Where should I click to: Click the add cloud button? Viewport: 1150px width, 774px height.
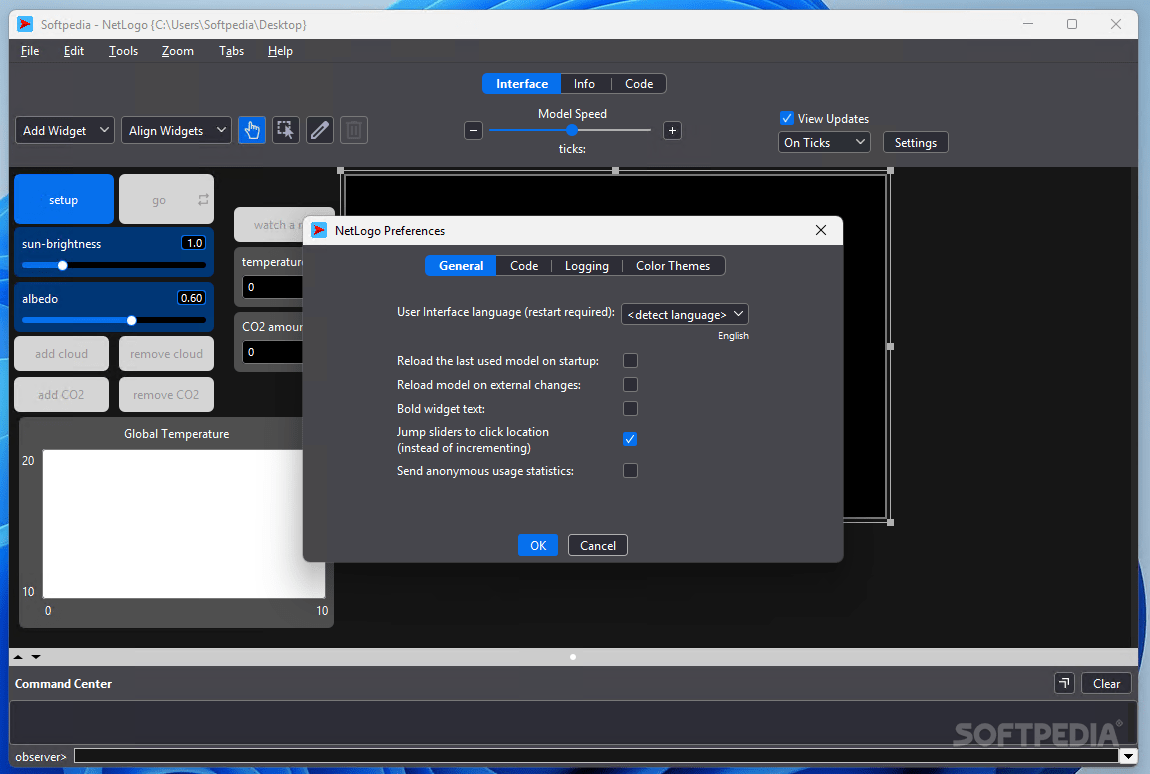pyautogui.click(x=62, y=354)
